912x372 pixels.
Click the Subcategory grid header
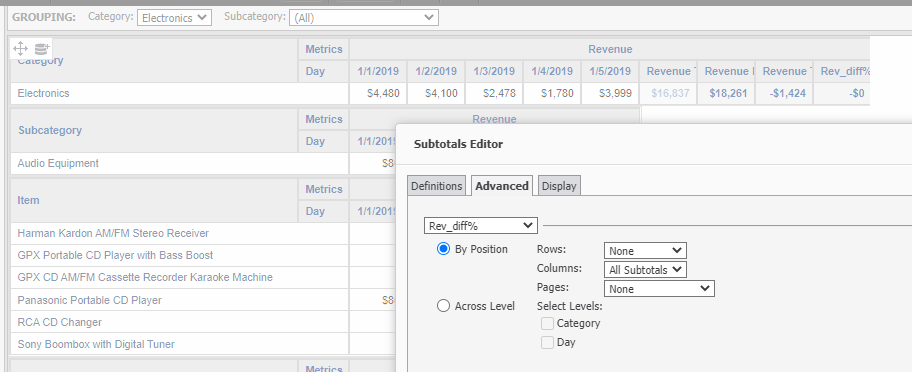pos(154,130)
